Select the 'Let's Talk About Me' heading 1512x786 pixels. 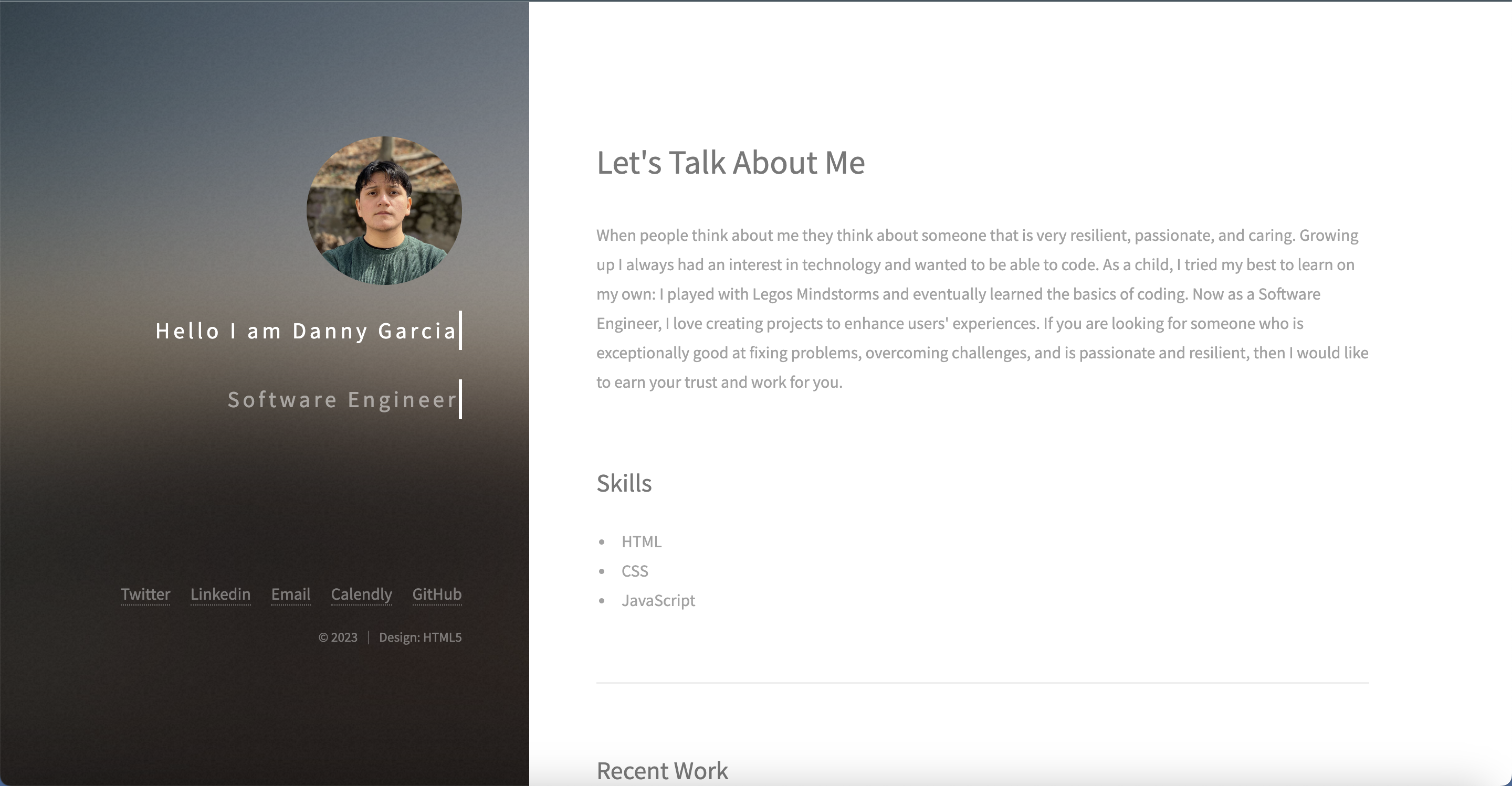(x=730, y=163)
